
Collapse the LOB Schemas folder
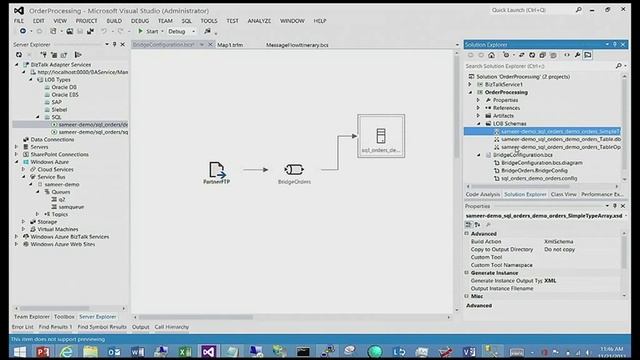tap(479, 124)
